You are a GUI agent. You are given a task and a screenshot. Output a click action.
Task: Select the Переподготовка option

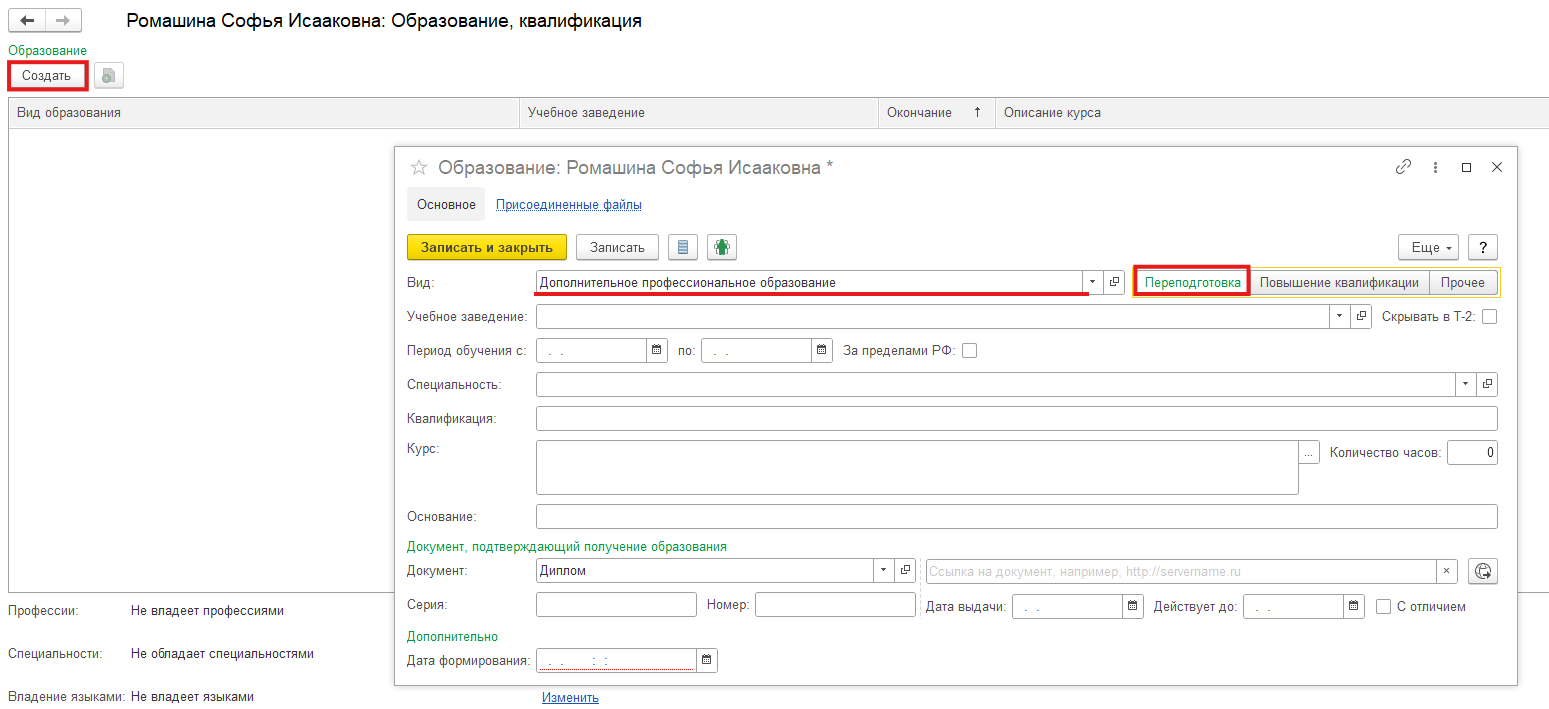pos(1192,283)
